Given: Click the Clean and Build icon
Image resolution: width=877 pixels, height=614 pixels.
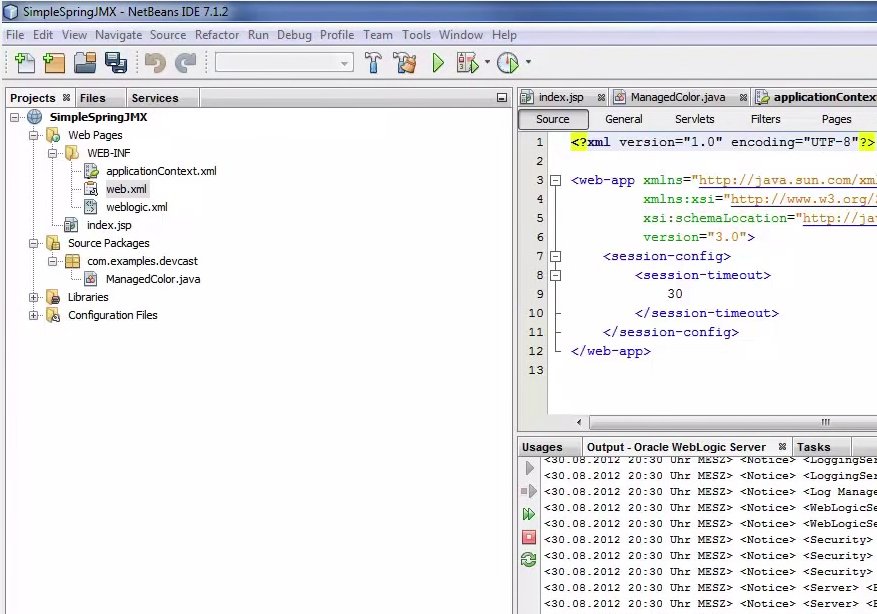Looking at the screenshot, I should 405,63.
